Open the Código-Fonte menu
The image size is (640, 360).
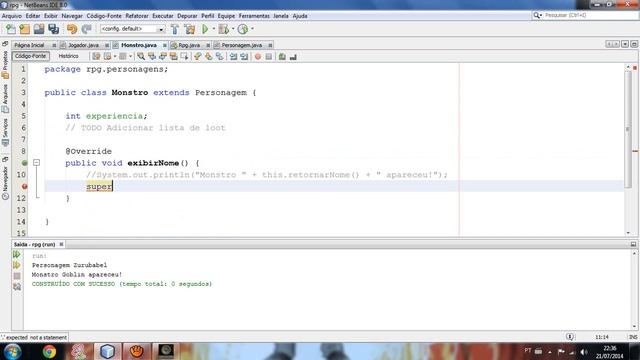click(x=104, y=16)
